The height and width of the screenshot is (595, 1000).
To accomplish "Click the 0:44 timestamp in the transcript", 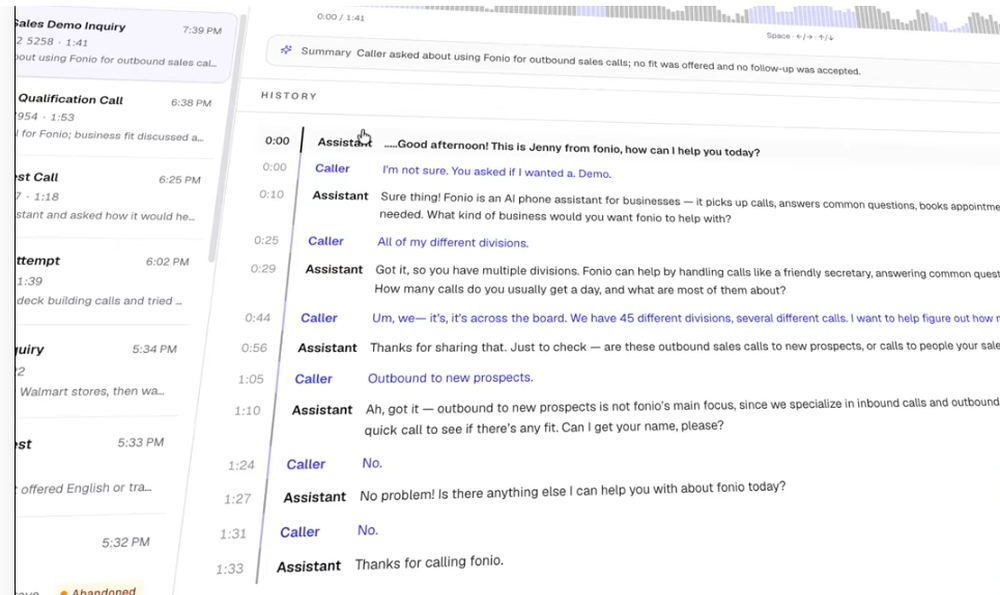I will [258, 318].
